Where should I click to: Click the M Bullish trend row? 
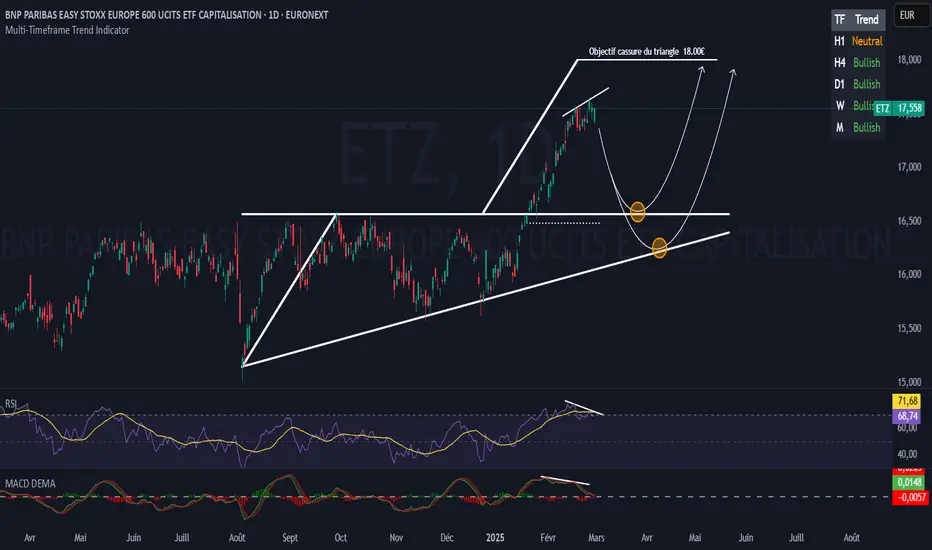[858, 127]
